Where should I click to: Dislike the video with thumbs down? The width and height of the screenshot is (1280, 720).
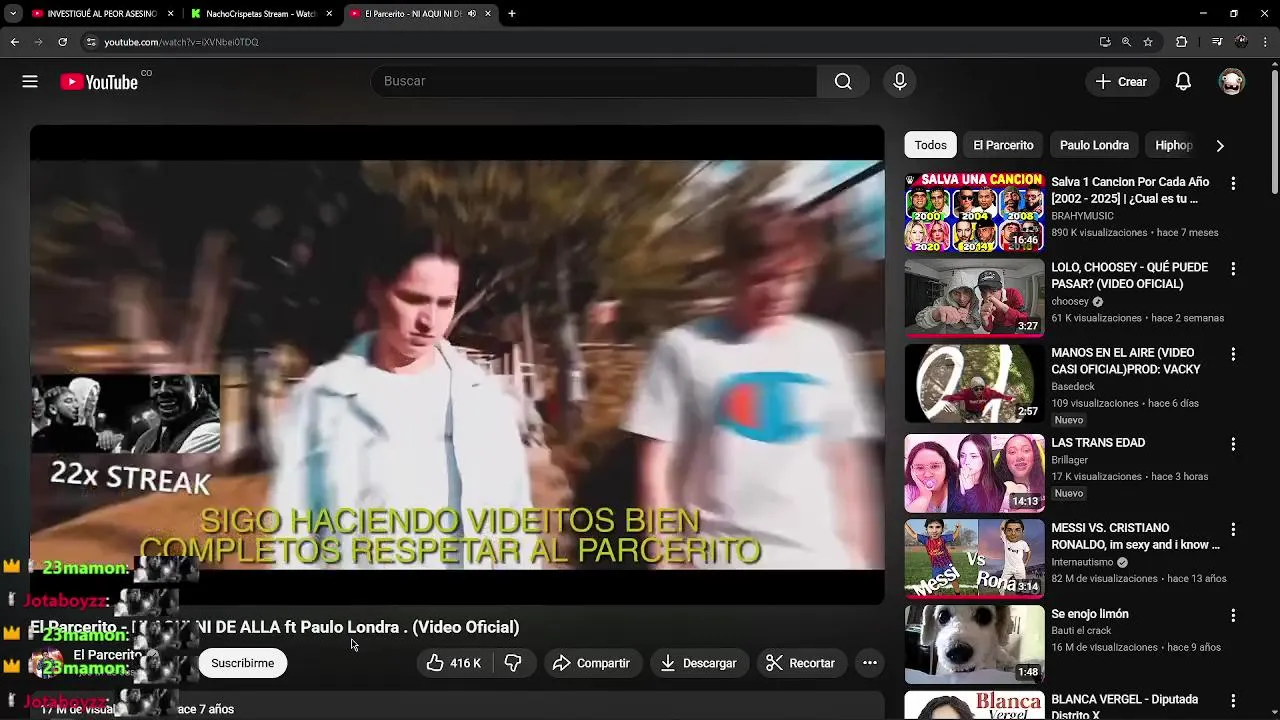(x=513, y=663)
